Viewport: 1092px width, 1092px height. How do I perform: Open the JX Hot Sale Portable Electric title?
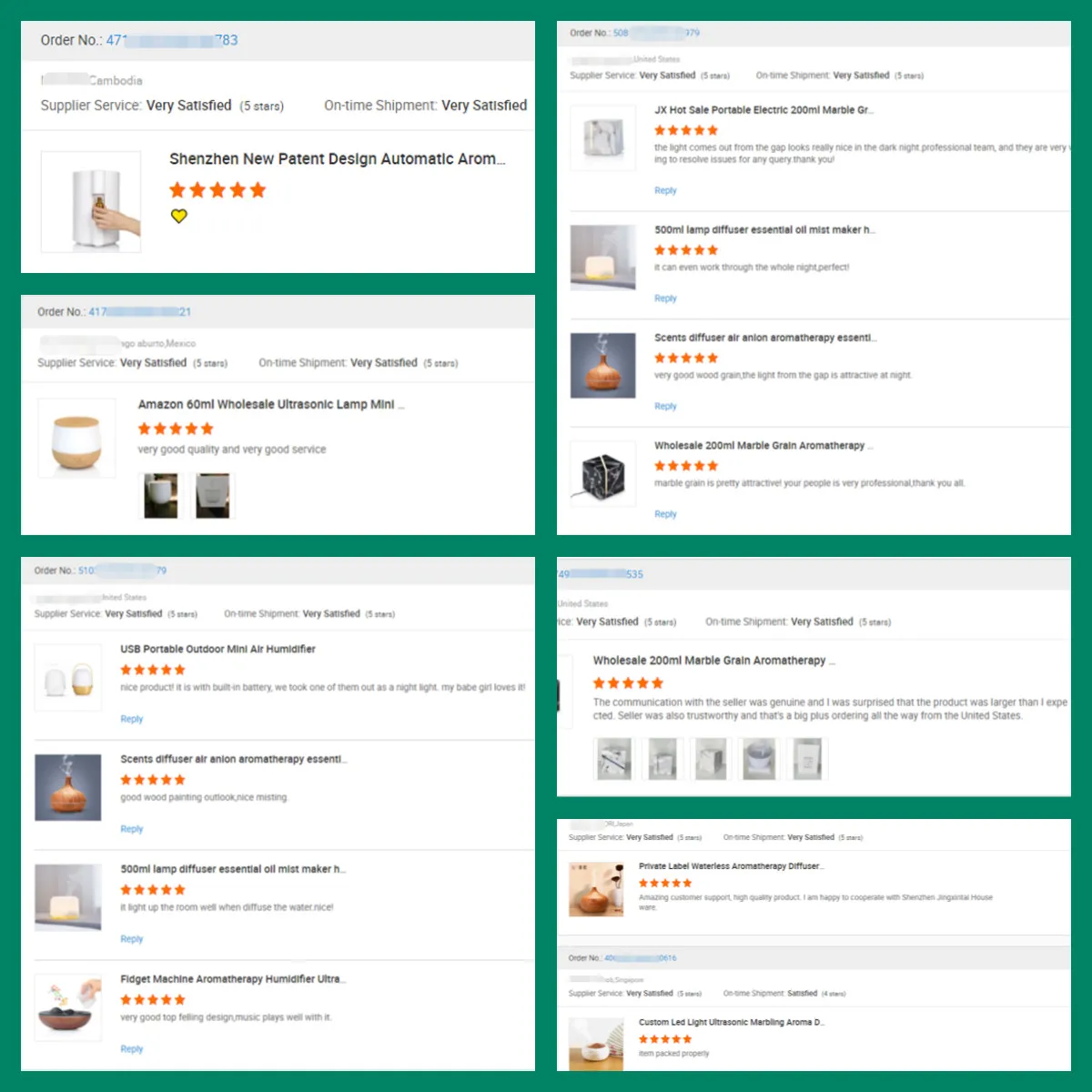763,110
